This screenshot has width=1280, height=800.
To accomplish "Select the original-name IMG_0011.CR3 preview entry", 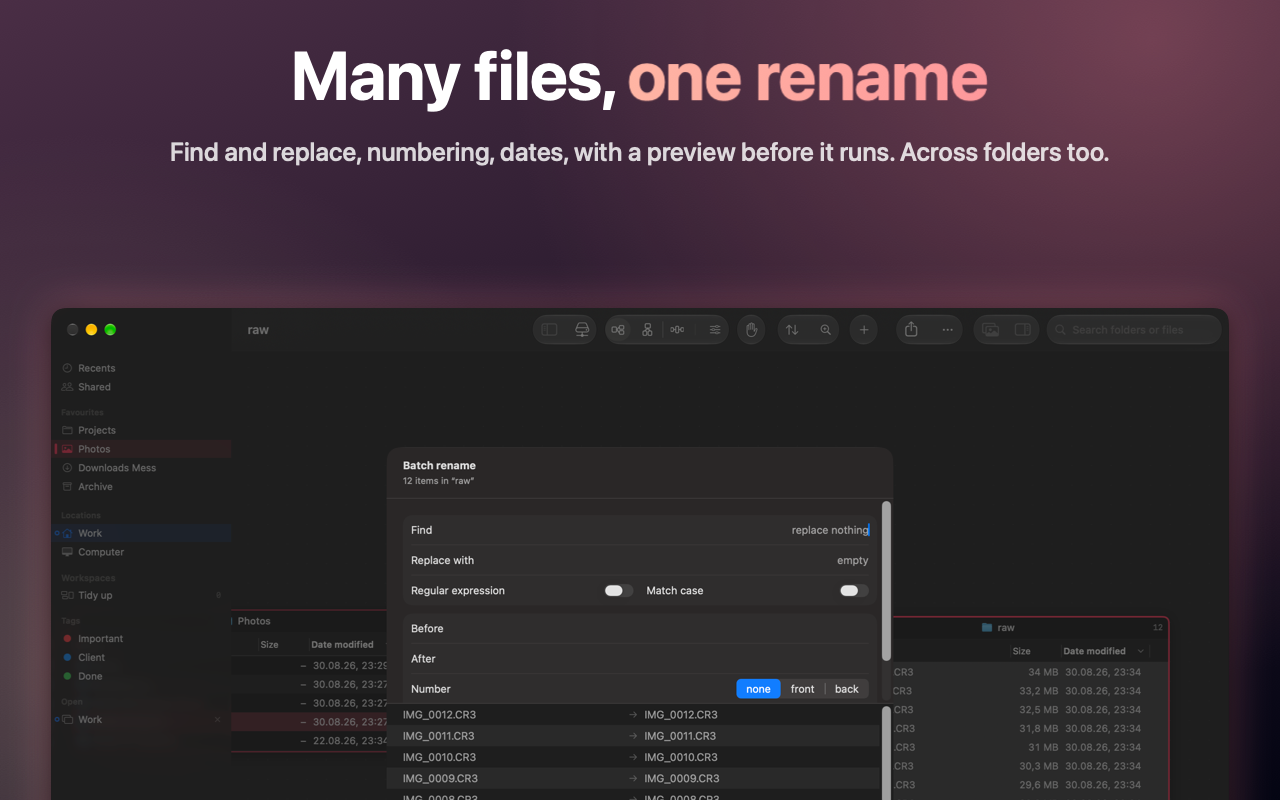I will [439, 736].
